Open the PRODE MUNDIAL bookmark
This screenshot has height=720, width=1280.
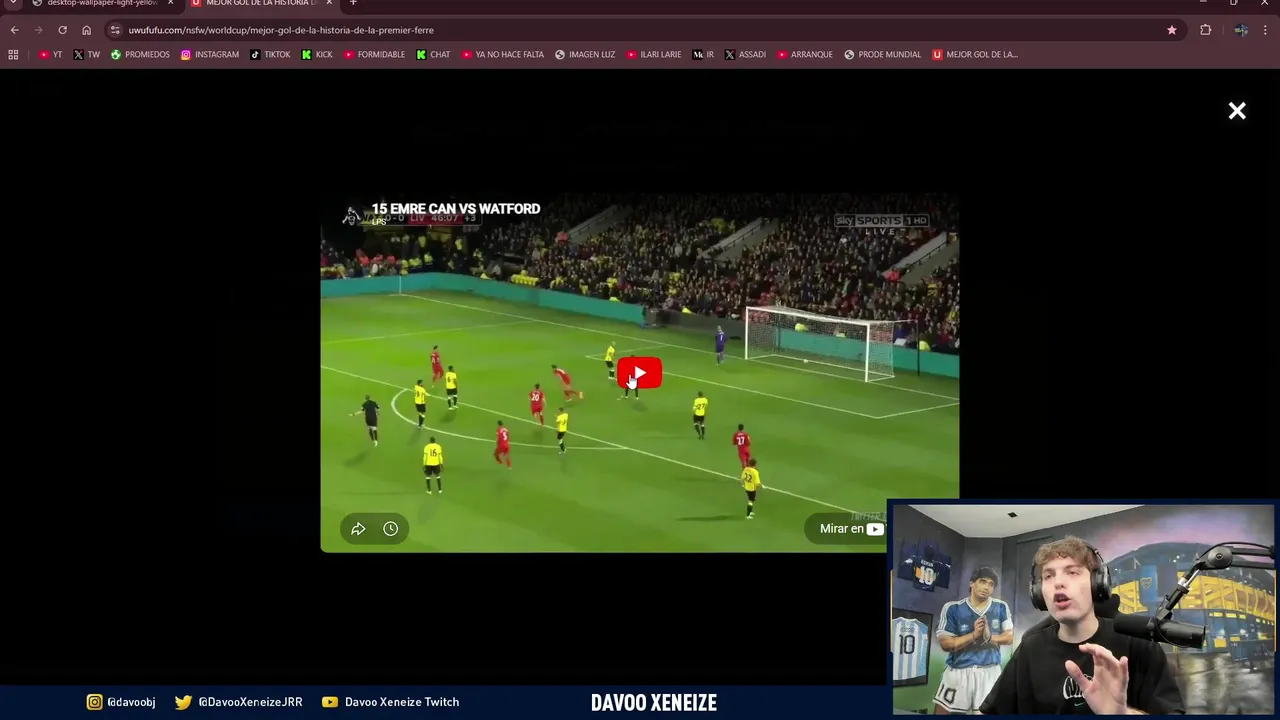click(x=882, y=55)
